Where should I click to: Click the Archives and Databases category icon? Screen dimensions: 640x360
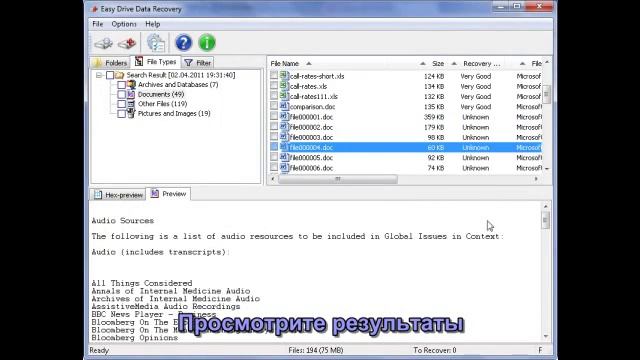click(131, 84)
